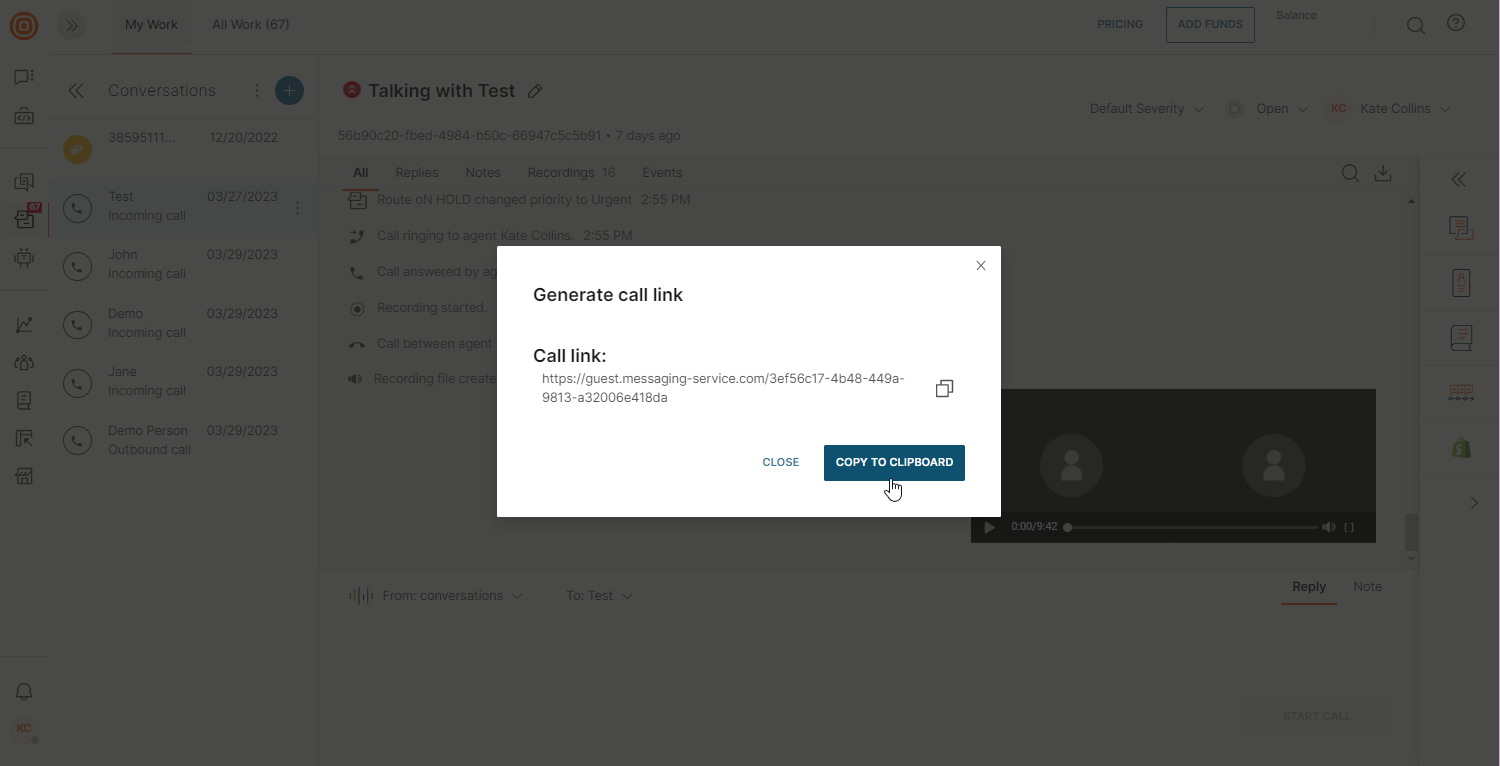Mute the recording volume icon

tap(1328, 527)
